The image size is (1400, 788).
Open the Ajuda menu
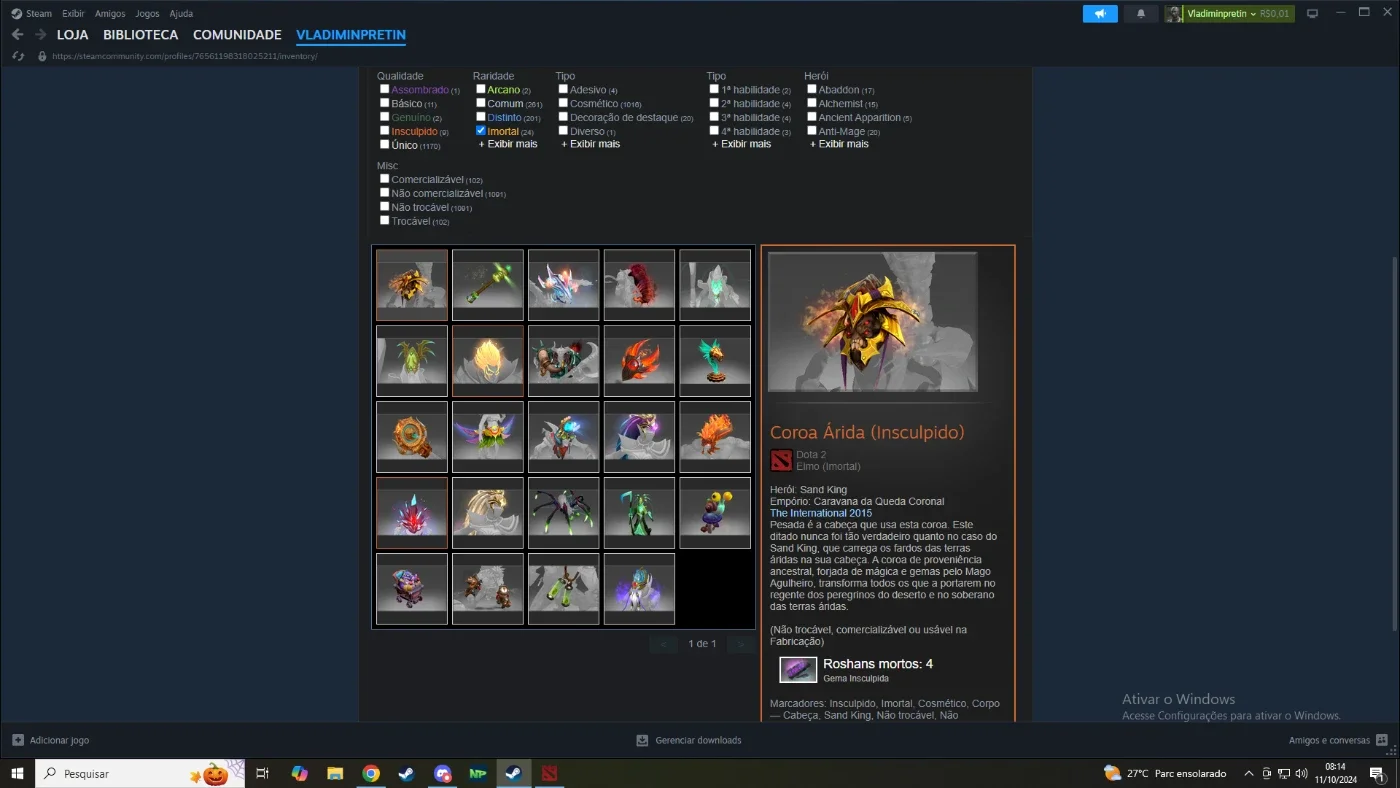pos(181,14)
